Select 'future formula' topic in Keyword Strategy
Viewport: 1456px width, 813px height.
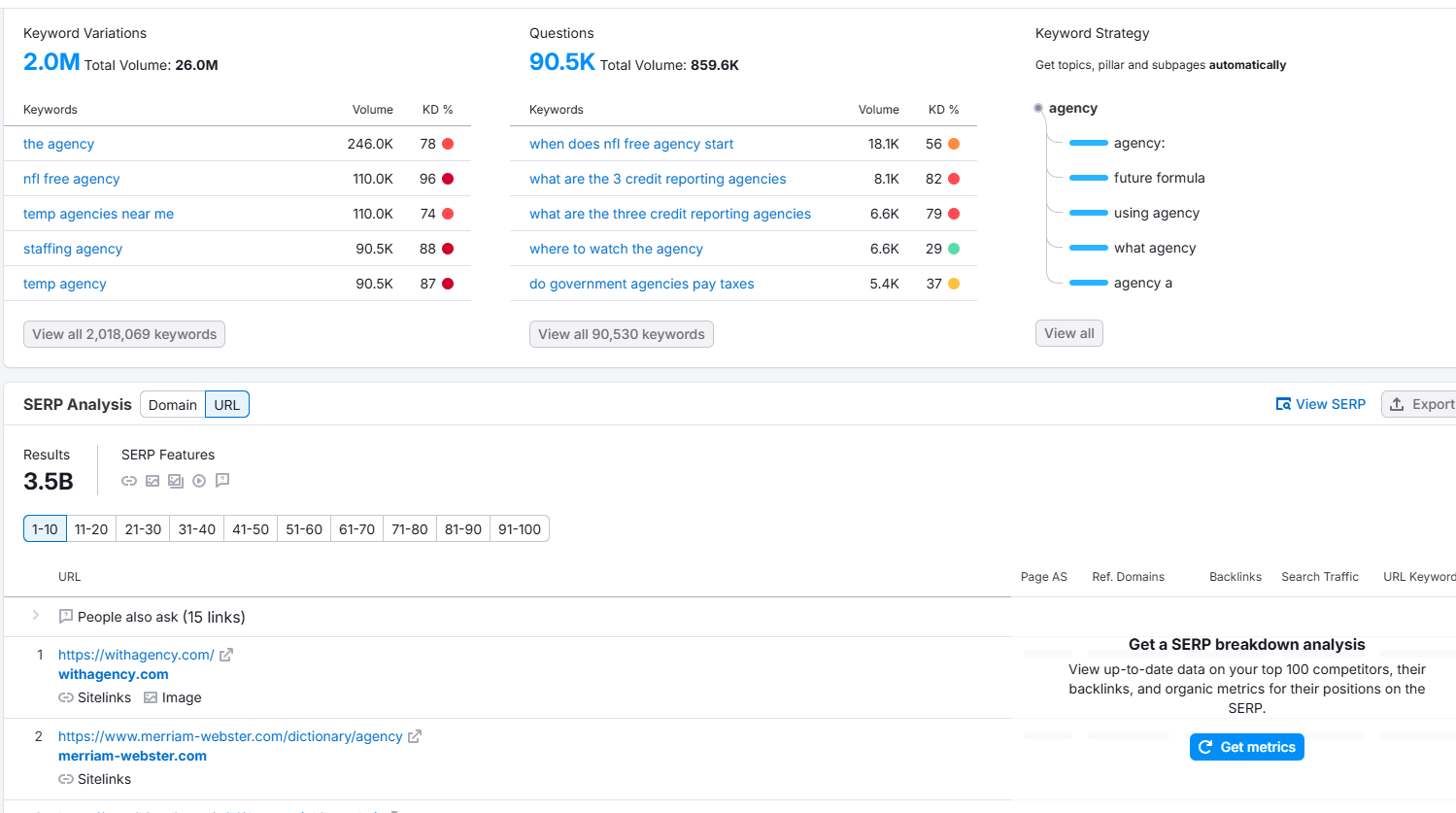click(1160, 178)
